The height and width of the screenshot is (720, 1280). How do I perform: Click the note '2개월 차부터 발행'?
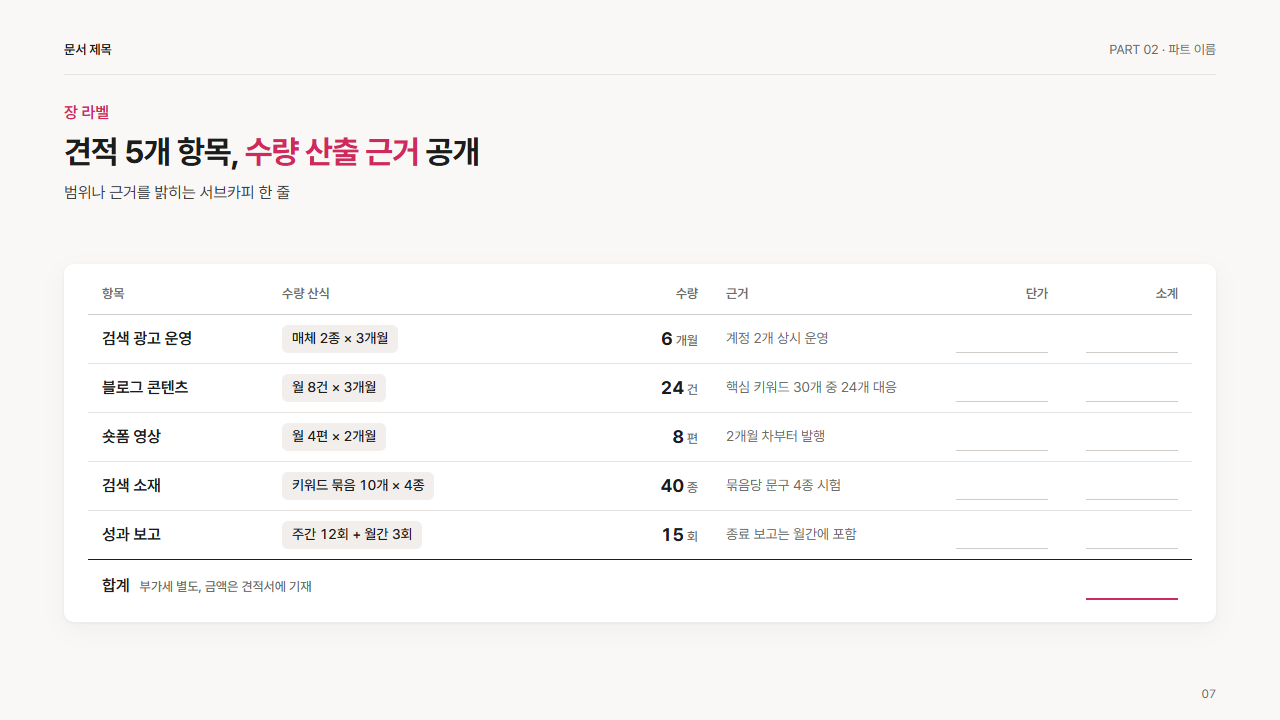pos(775,436)
